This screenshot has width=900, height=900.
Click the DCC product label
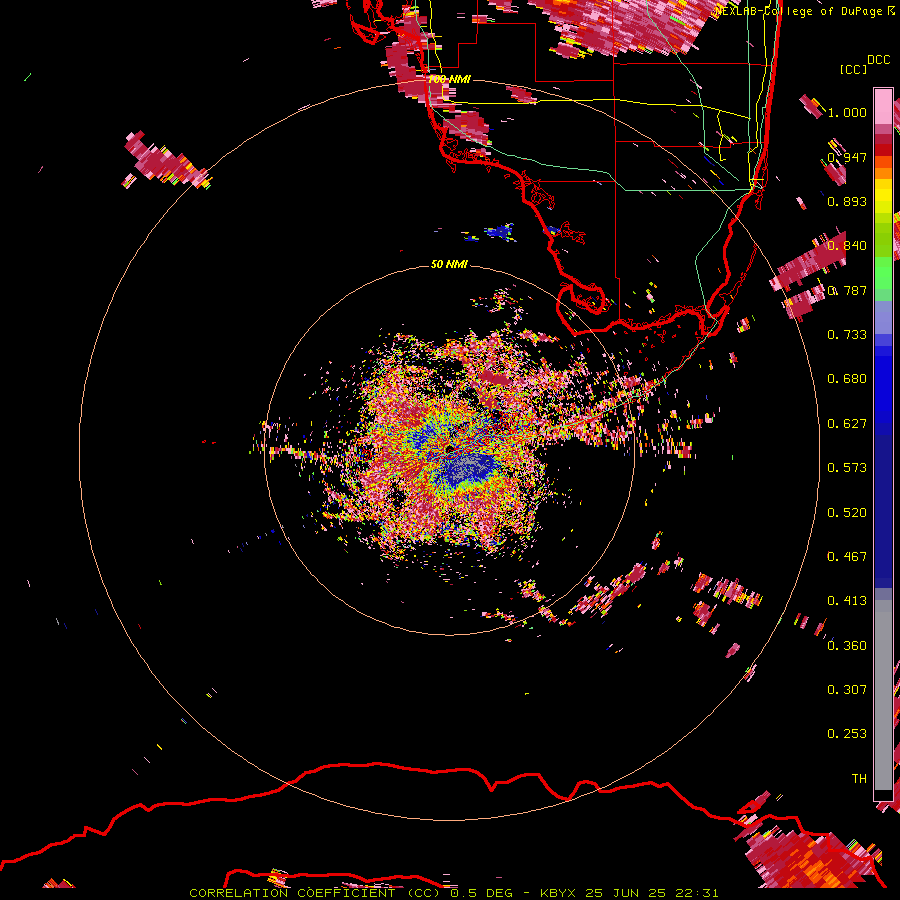(879, 60)
